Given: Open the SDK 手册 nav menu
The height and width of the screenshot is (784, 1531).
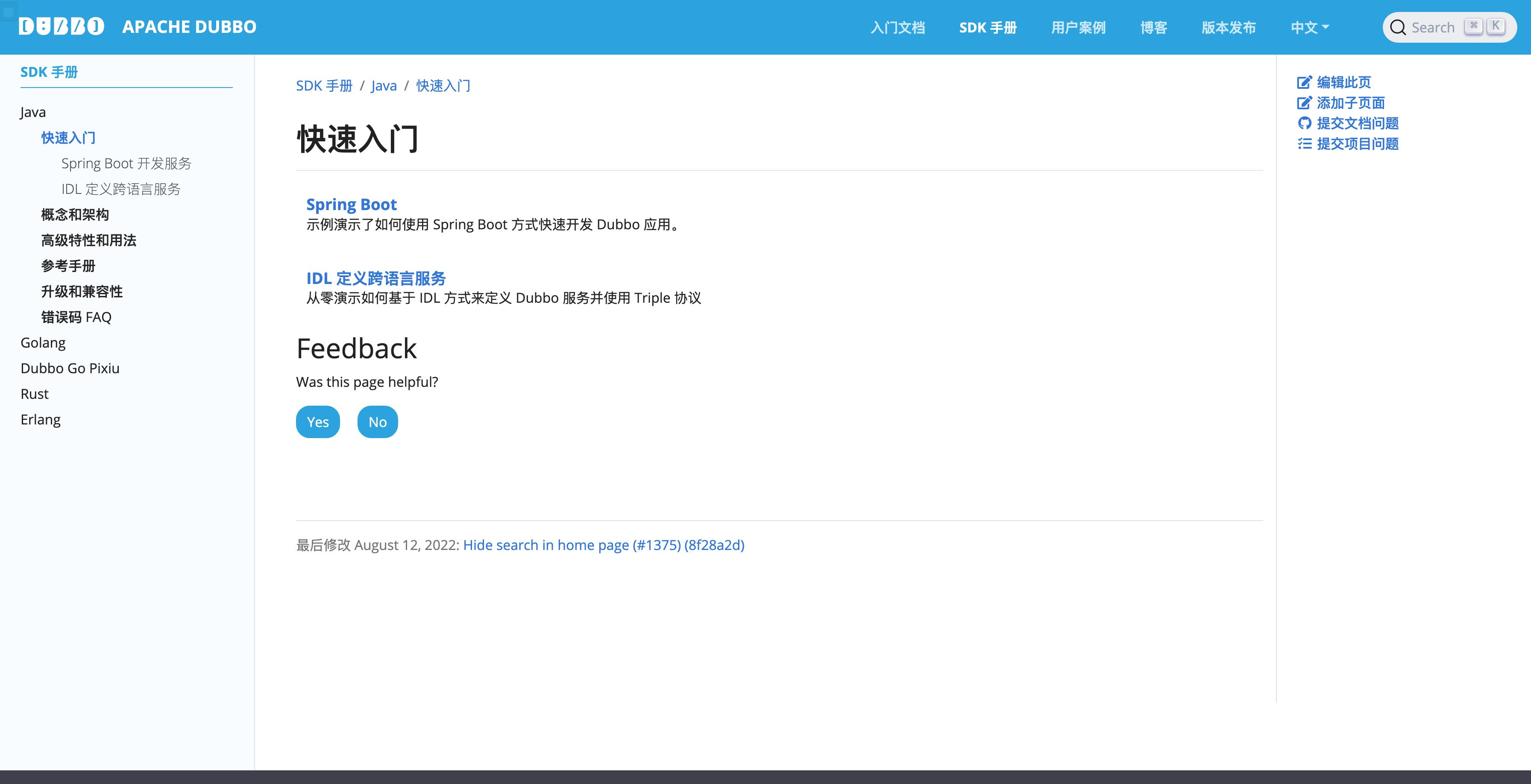Looking at the screenshot, I should 987,28.
